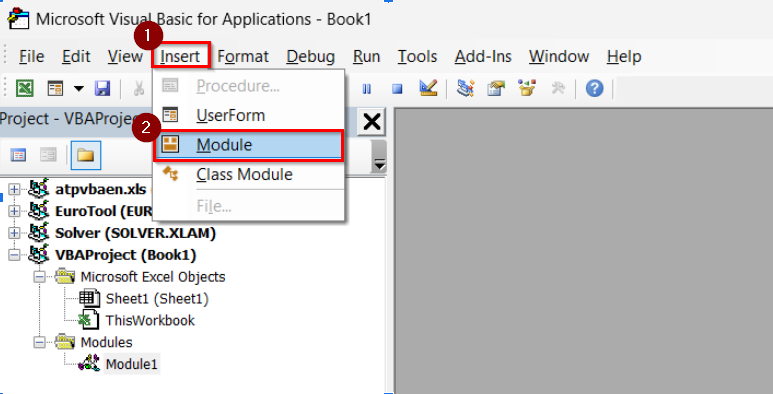Screen dimensions: 773x394
Task: Toggle Design Mode ruler icon
Action: [x=428, y=88]
